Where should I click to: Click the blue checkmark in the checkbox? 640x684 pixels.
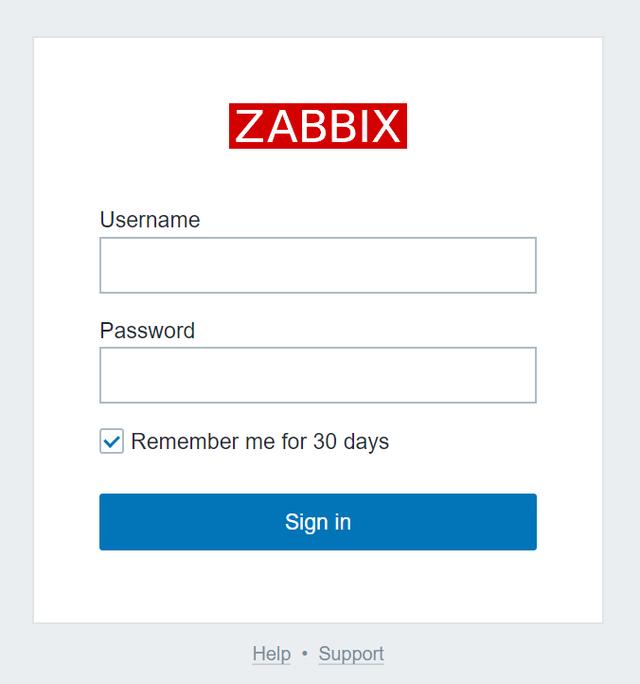(x=112, y=442)
